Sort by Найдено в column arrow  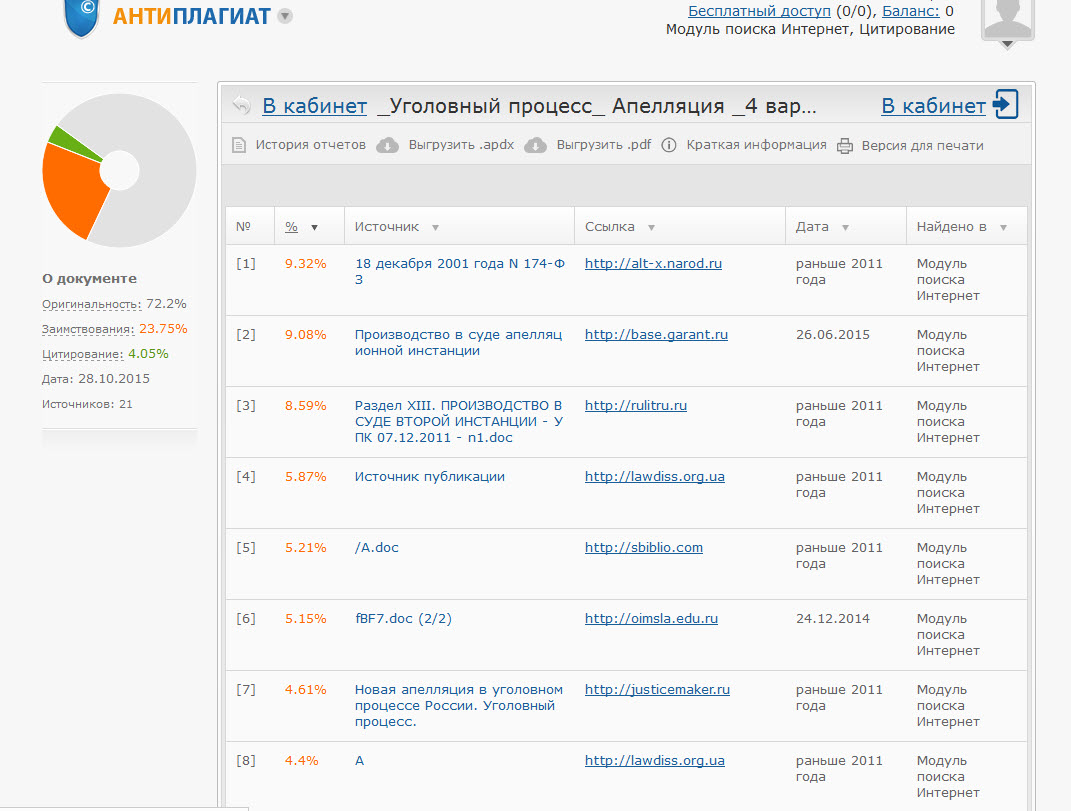coord(1003,228)
